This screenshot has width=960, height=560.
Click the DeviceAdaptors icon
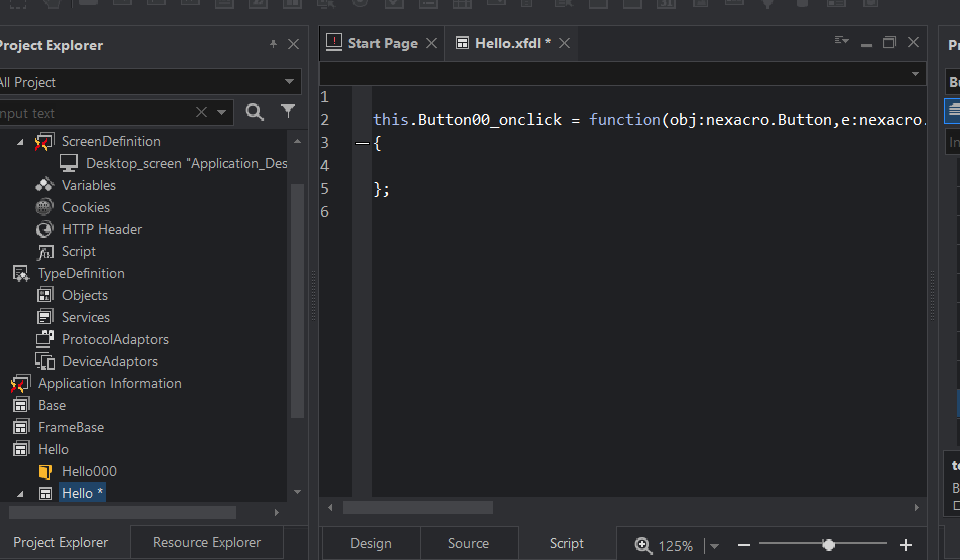[x=45, y=361]
